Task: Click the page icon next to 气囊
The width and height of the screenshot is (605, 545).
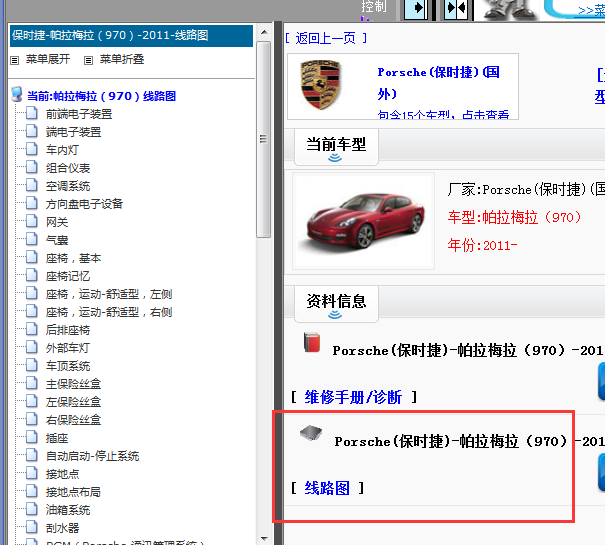Action: tap(32, 239)
